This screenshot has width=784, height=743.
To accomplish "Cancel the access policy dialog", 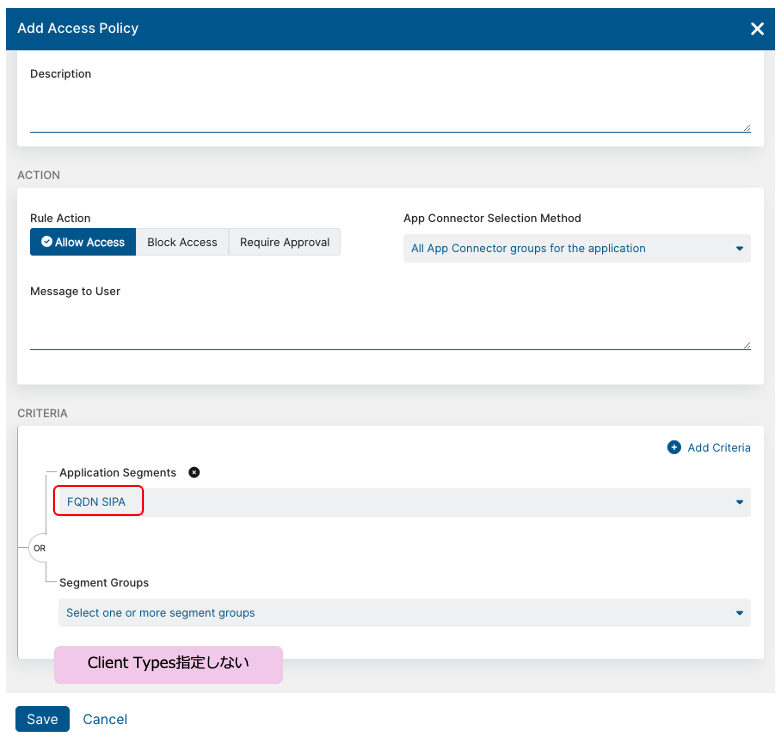I will click(x=105, y=719).
